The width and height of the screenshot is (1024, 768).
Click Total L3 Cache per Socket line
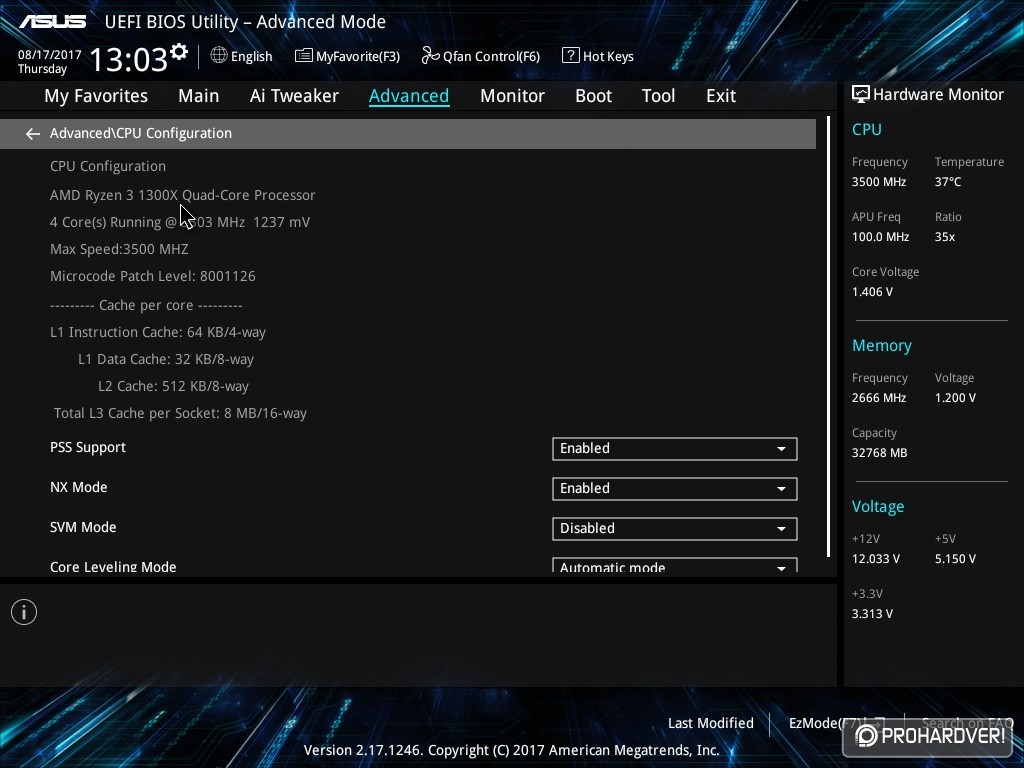coord(180,413)
